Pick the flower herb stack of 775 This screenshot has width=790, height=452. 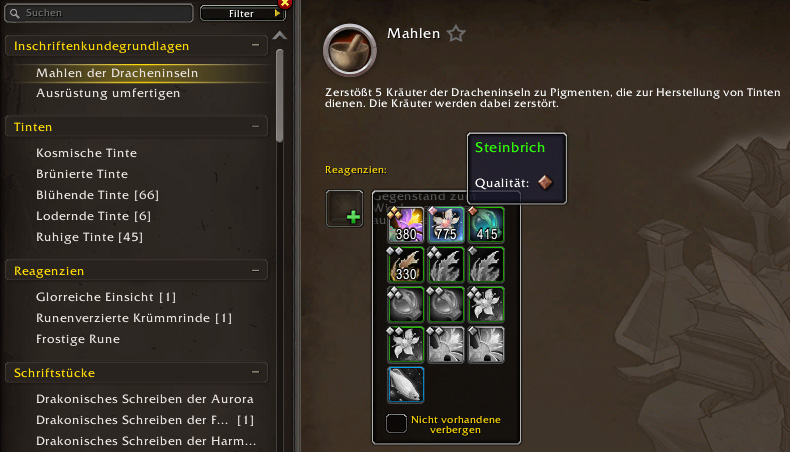pos(446,225)
